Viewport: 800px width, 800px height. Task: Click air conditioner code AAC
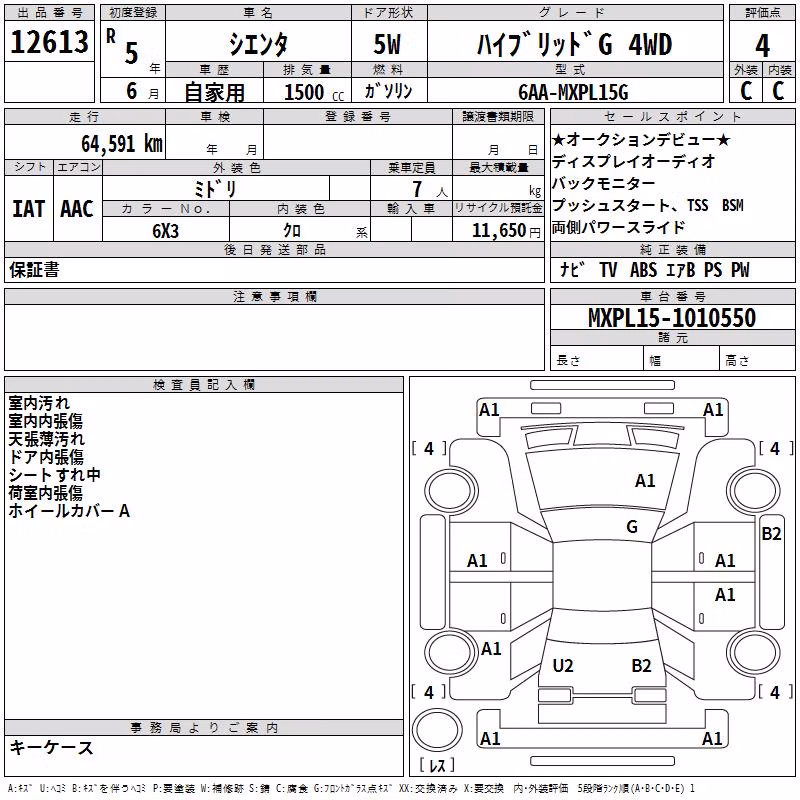(77, 209)
